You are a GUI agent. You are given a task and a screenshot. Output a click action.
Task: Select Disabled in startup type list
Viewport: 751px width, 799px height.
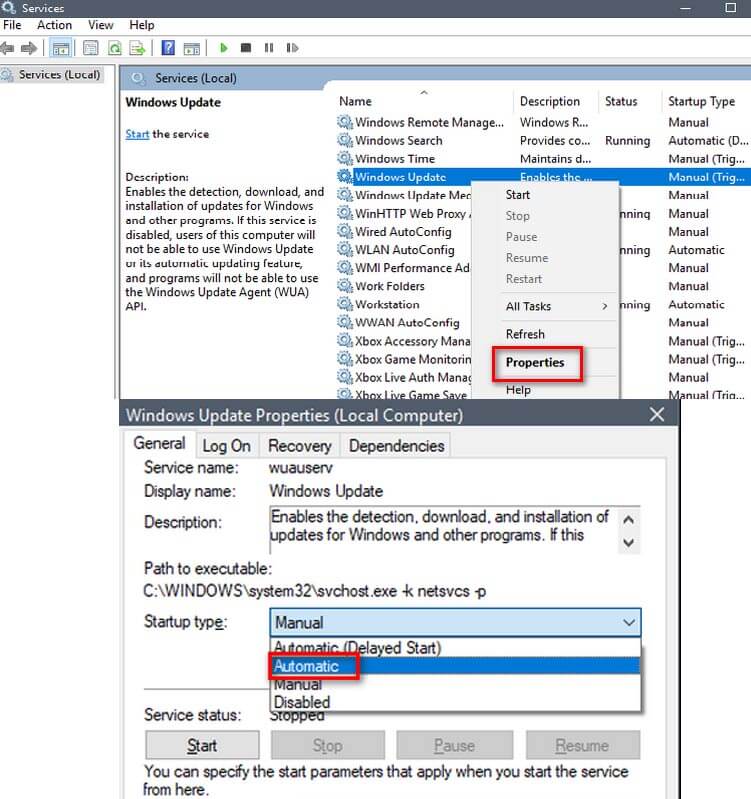(455, 702)
